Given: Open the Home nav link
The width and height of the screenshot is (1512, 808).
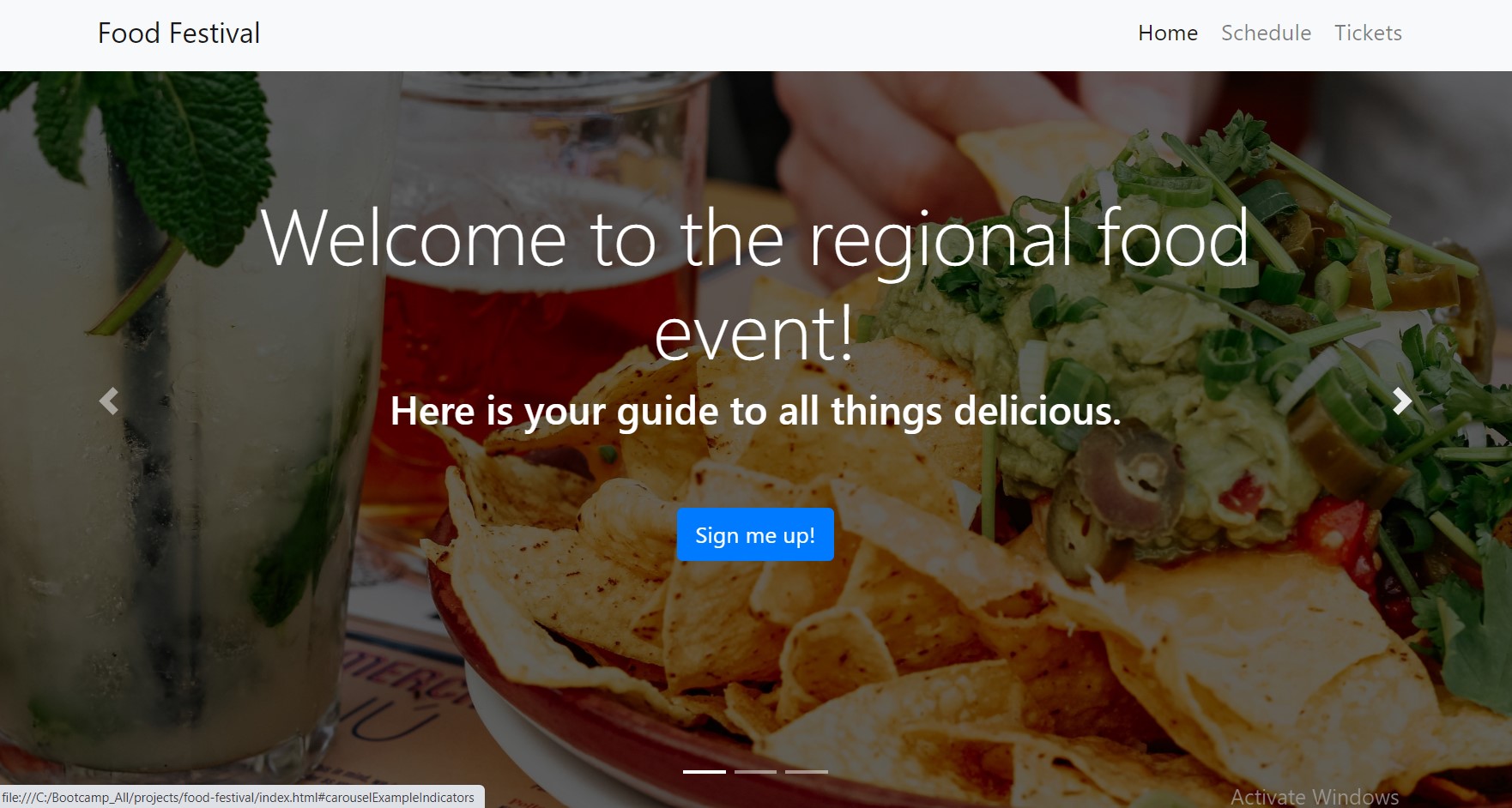Looking at the screenshot, I should point(1168,33).
